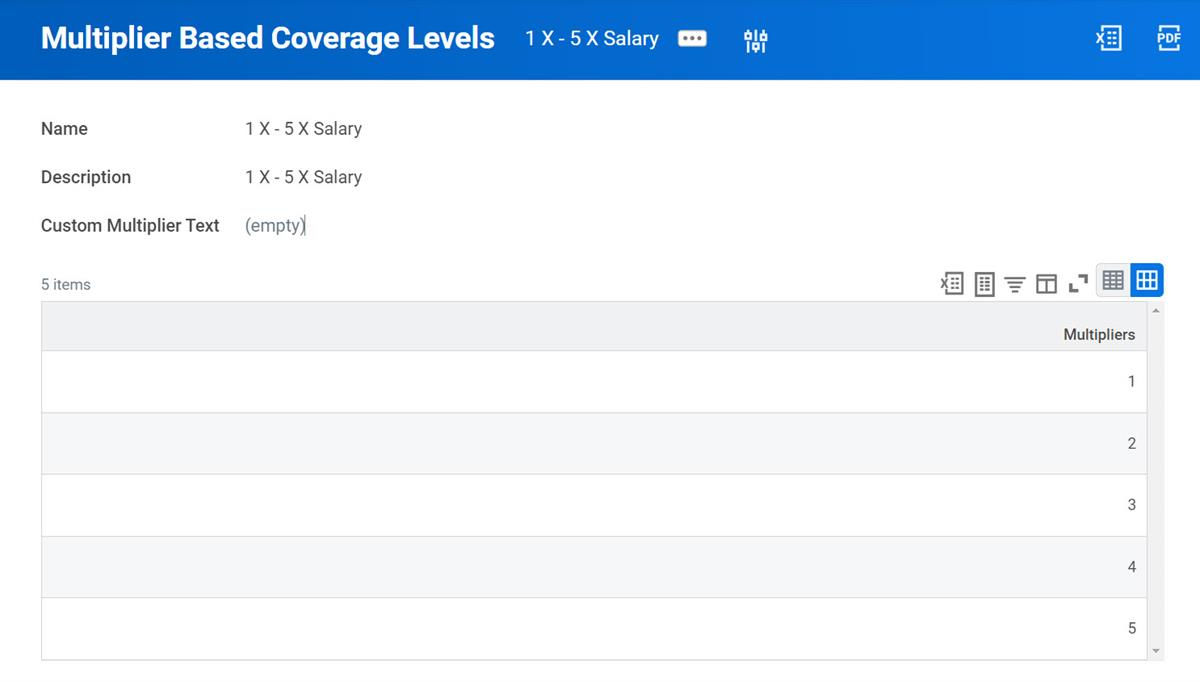Viewport: 1200px width, 682px height.
Task: Export table grid to Excel
Action: point(952,284)
